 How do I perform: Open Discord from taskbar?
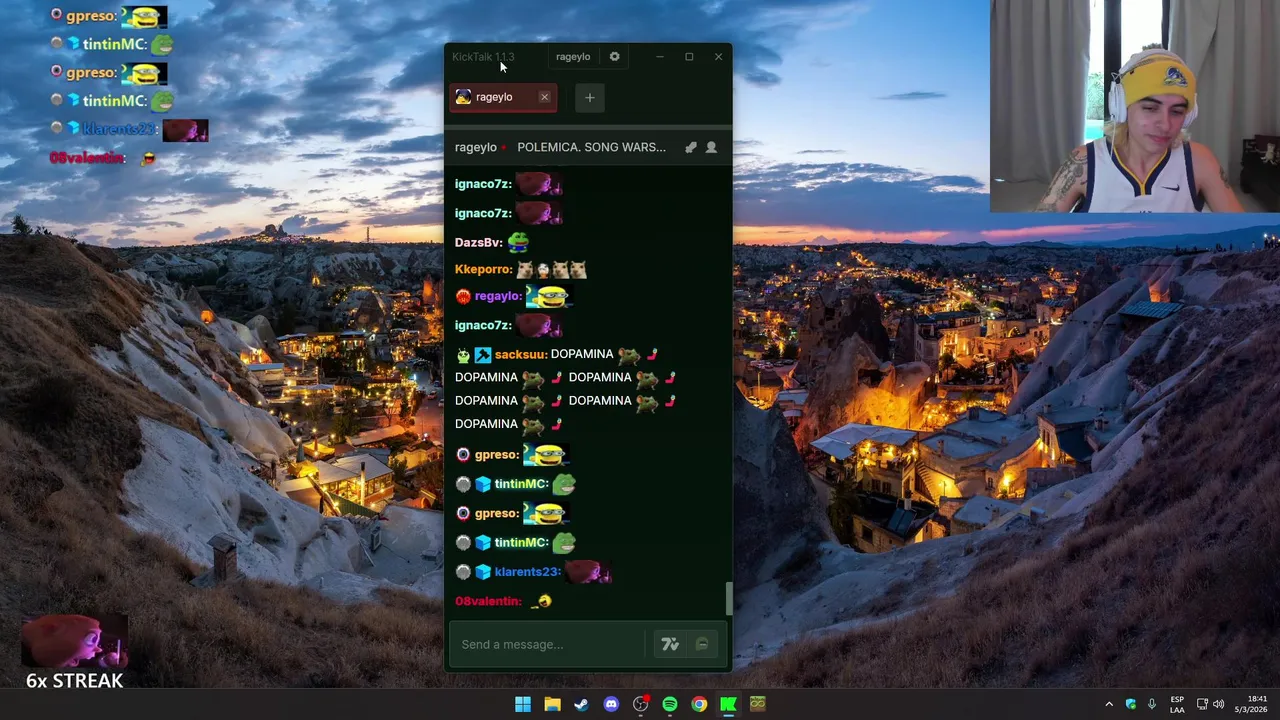(611, 704)
